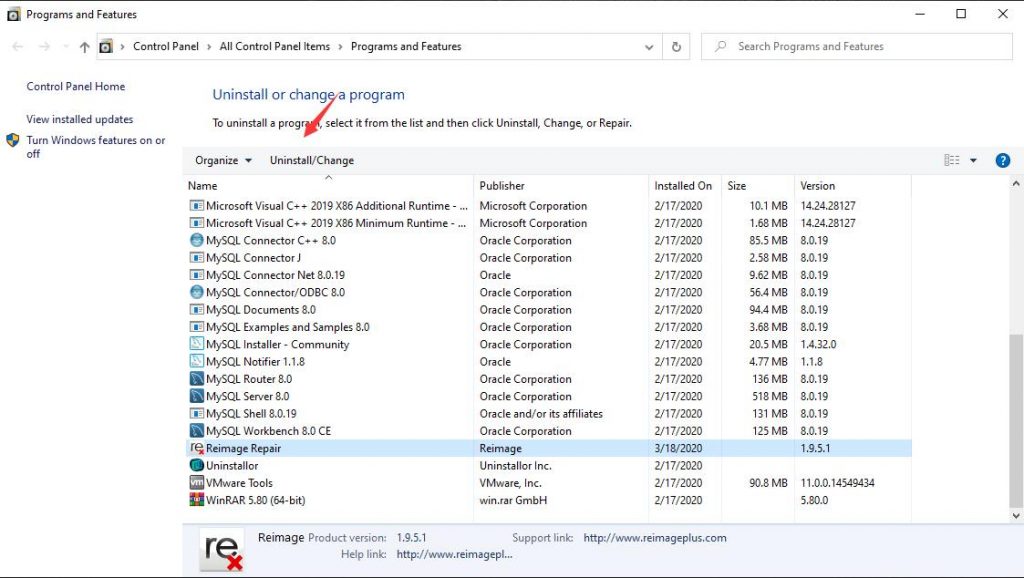Click the Control Panel icon in address bar

click(x=106, y=47)
